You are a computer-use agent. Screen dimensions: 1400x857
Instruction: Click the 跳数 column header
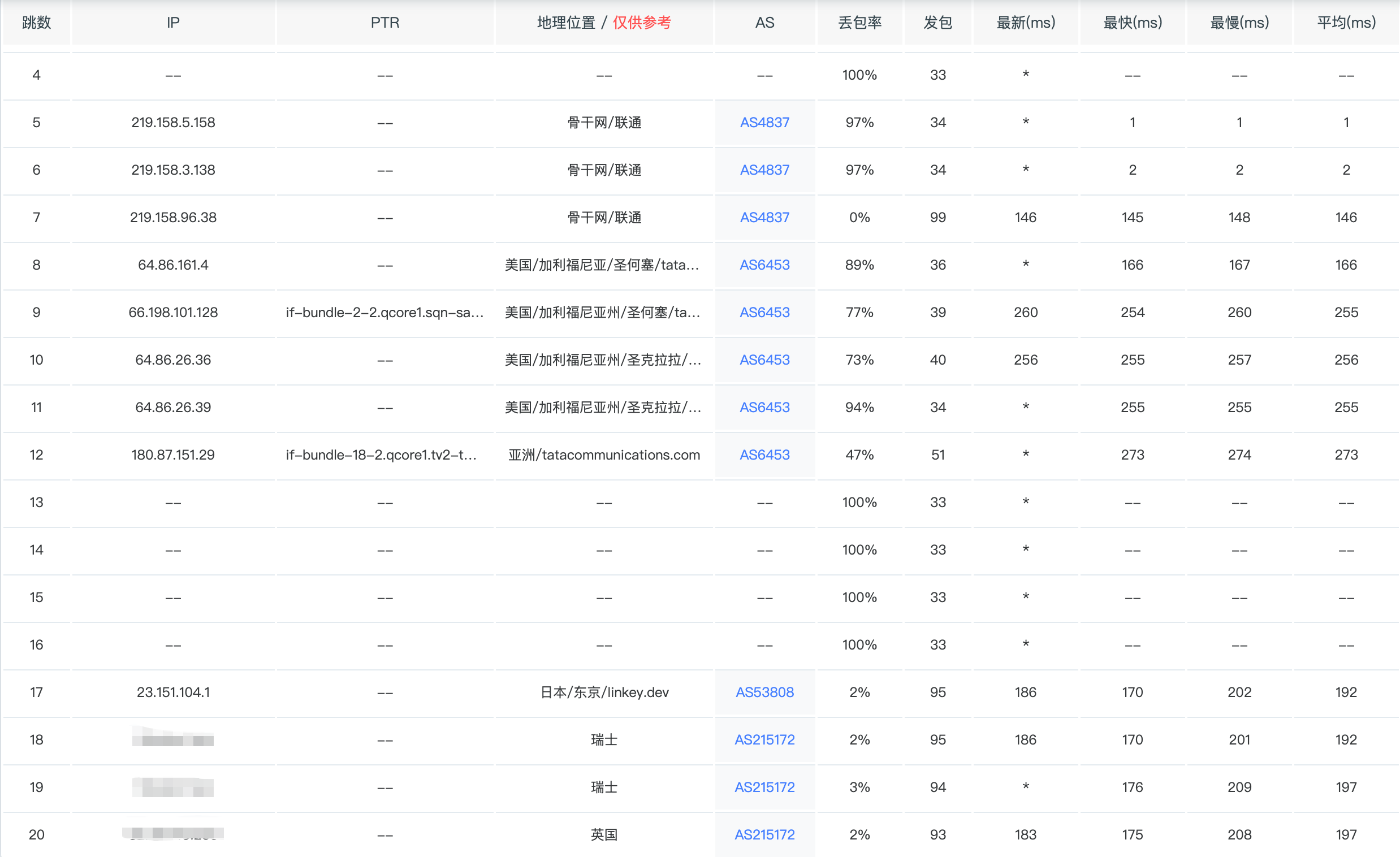(x=36, y=23)
